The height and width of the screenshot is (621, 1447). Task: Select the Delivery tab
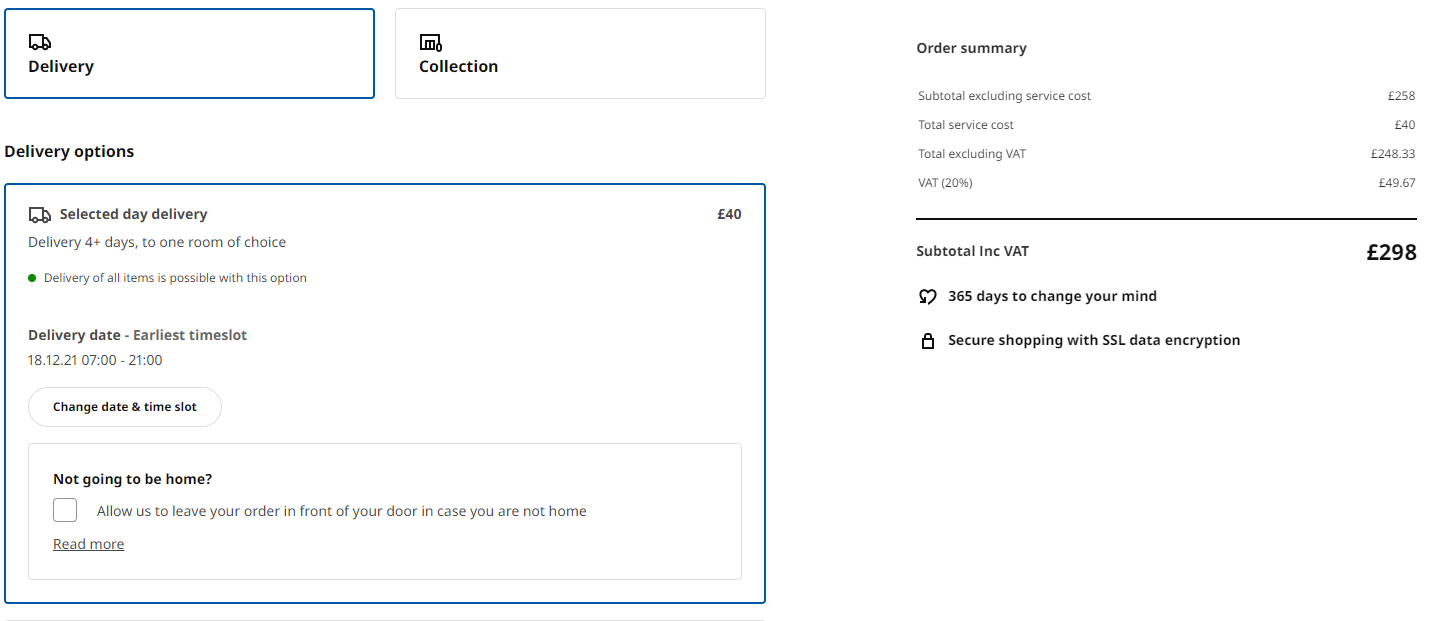tap(190, 52)
